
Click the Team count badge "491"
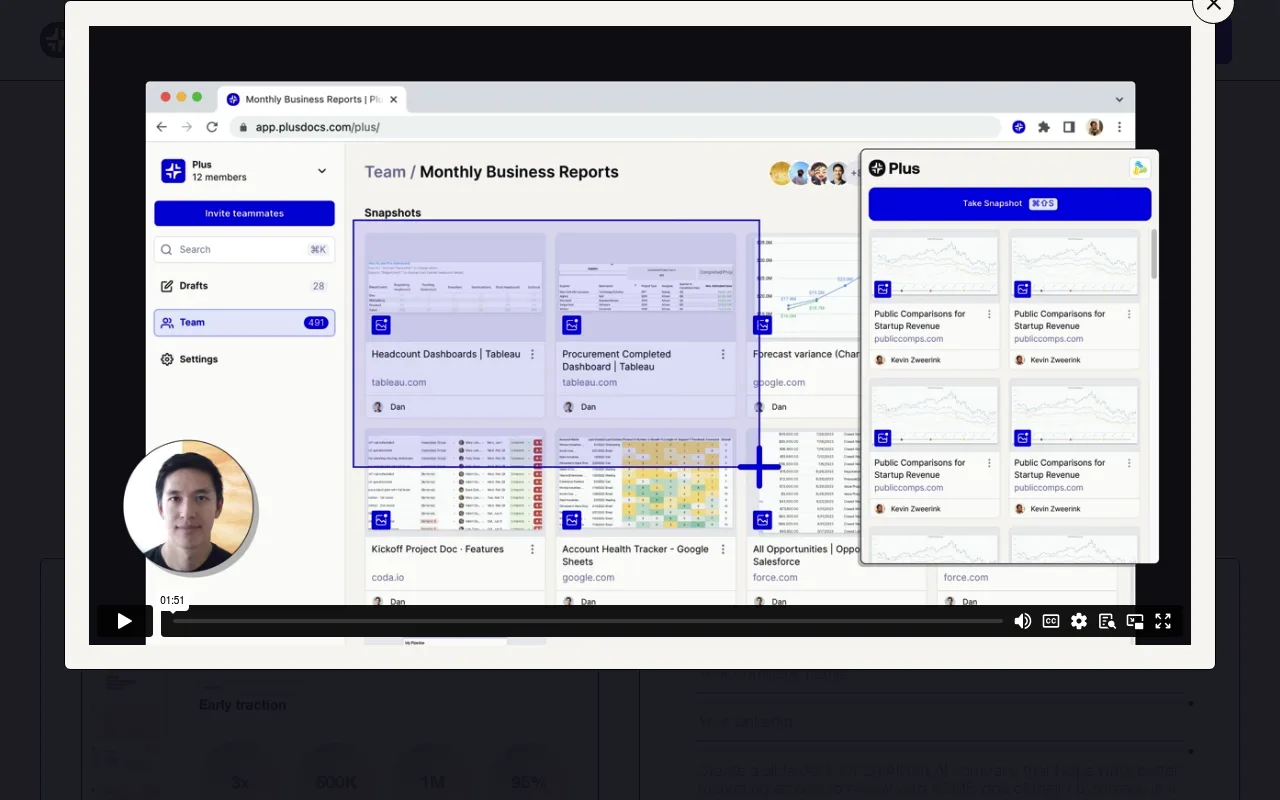point(316,322)
